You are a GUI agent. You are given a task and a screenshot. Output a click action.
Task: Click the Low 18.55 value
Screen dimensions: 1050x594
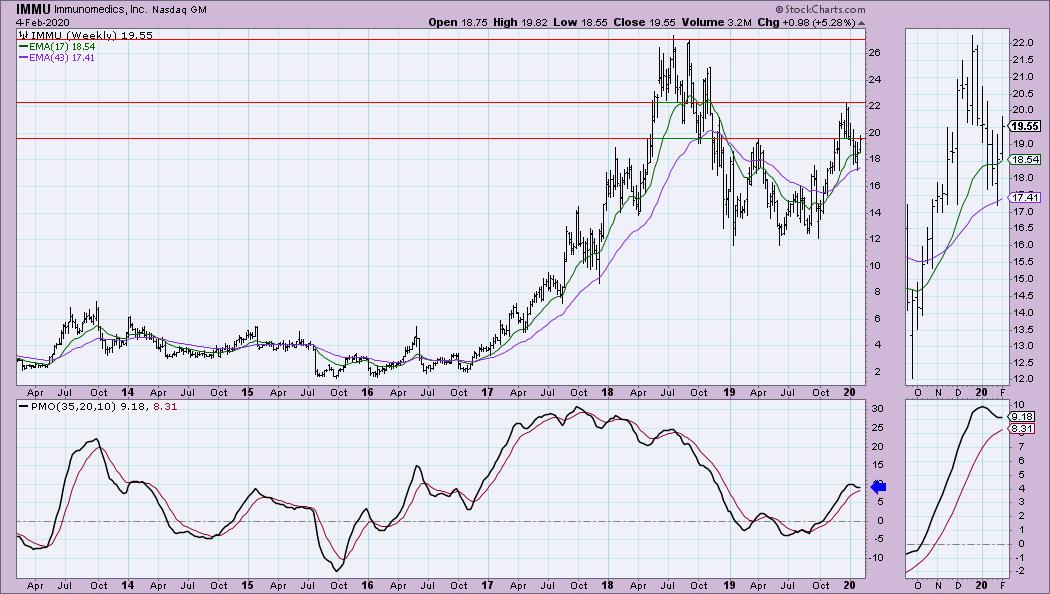point(581,22)
